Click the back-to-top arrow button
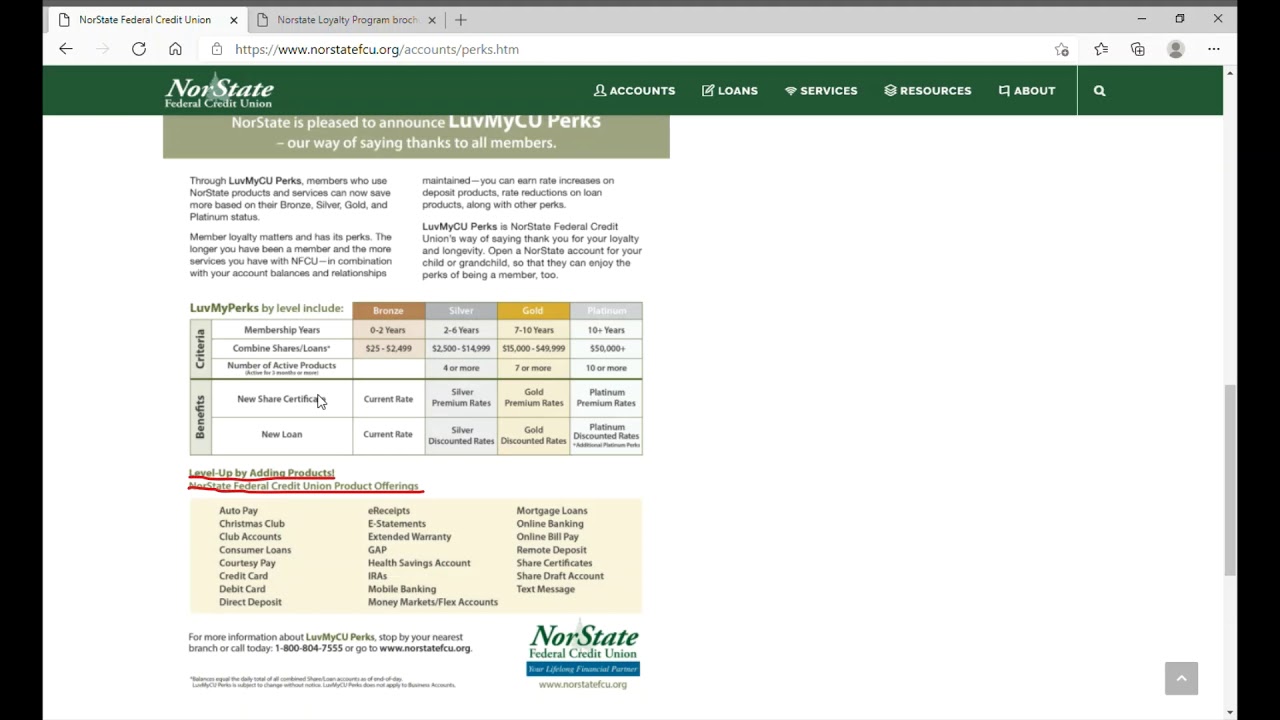 coord(1181,678)
